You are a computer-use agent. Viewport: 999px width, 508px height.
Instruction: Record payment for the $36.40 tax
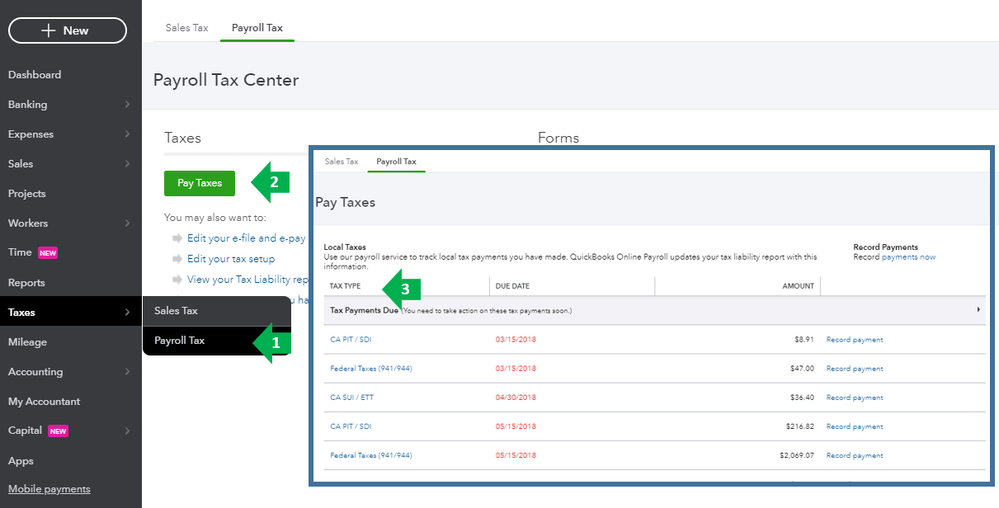click(854, 397)
